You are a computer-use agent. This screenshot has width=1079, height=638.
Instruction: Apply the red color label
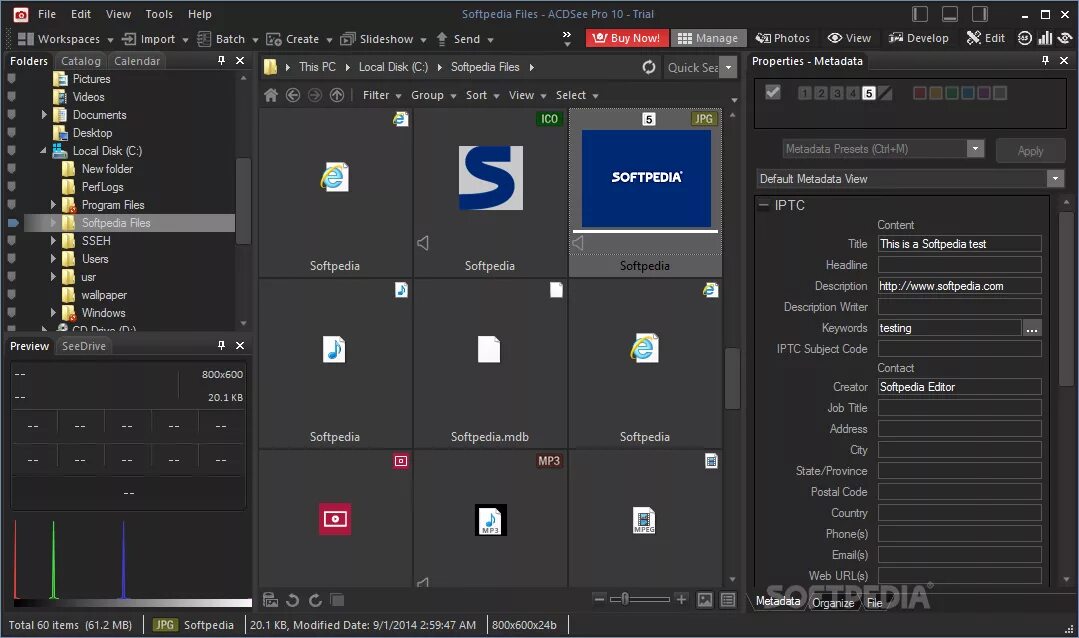919,93
